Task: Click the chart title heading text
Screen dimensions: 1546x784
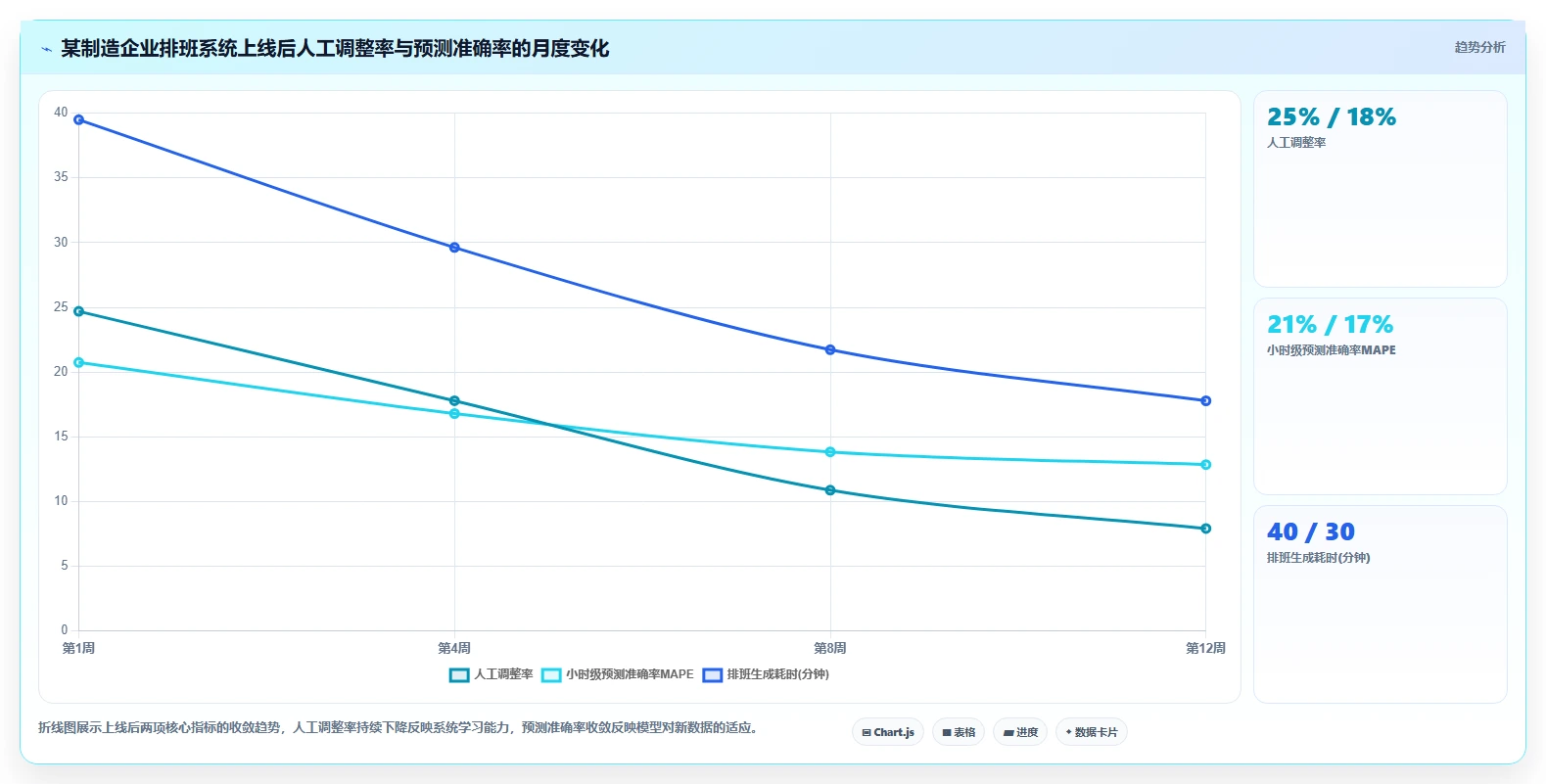Action: [x=335, y=49]
